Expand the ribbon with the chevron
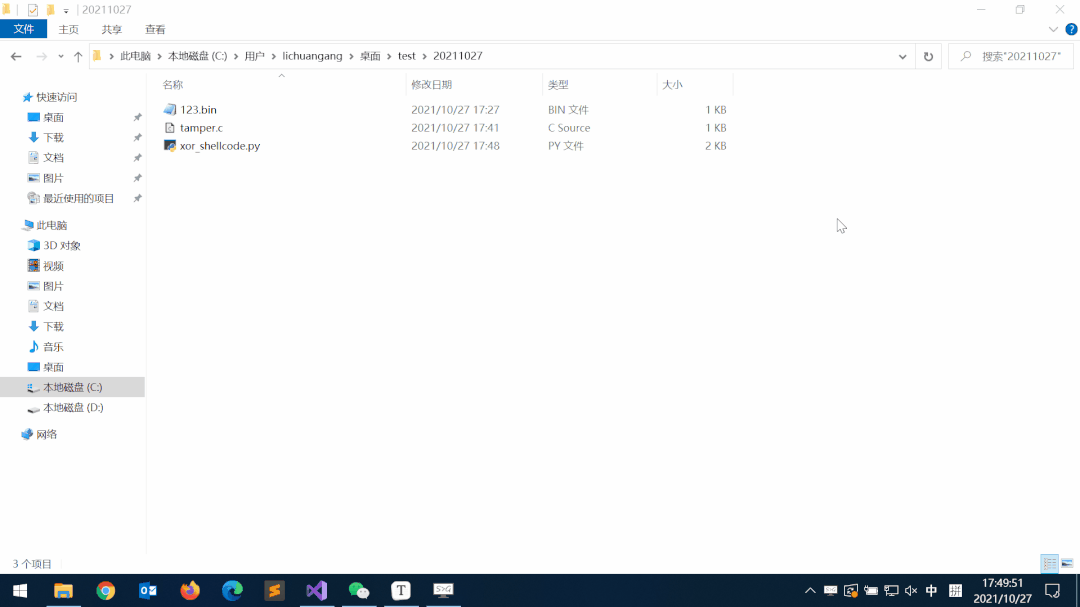The width and height of the screenshot is (1080, 607). [x=1052, y=29]
